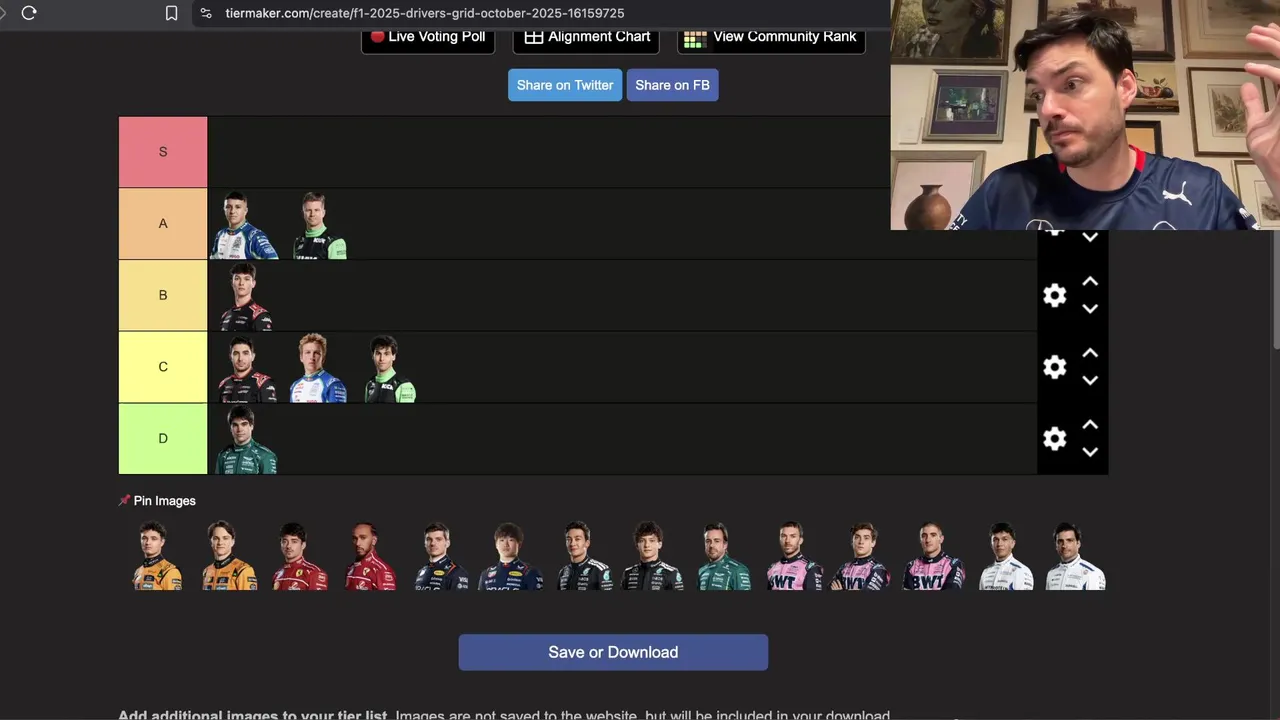1280x720 pixels.
Task: Move the B tier up with arrow
Action: pyautogui.click(x=1090, y=282)
